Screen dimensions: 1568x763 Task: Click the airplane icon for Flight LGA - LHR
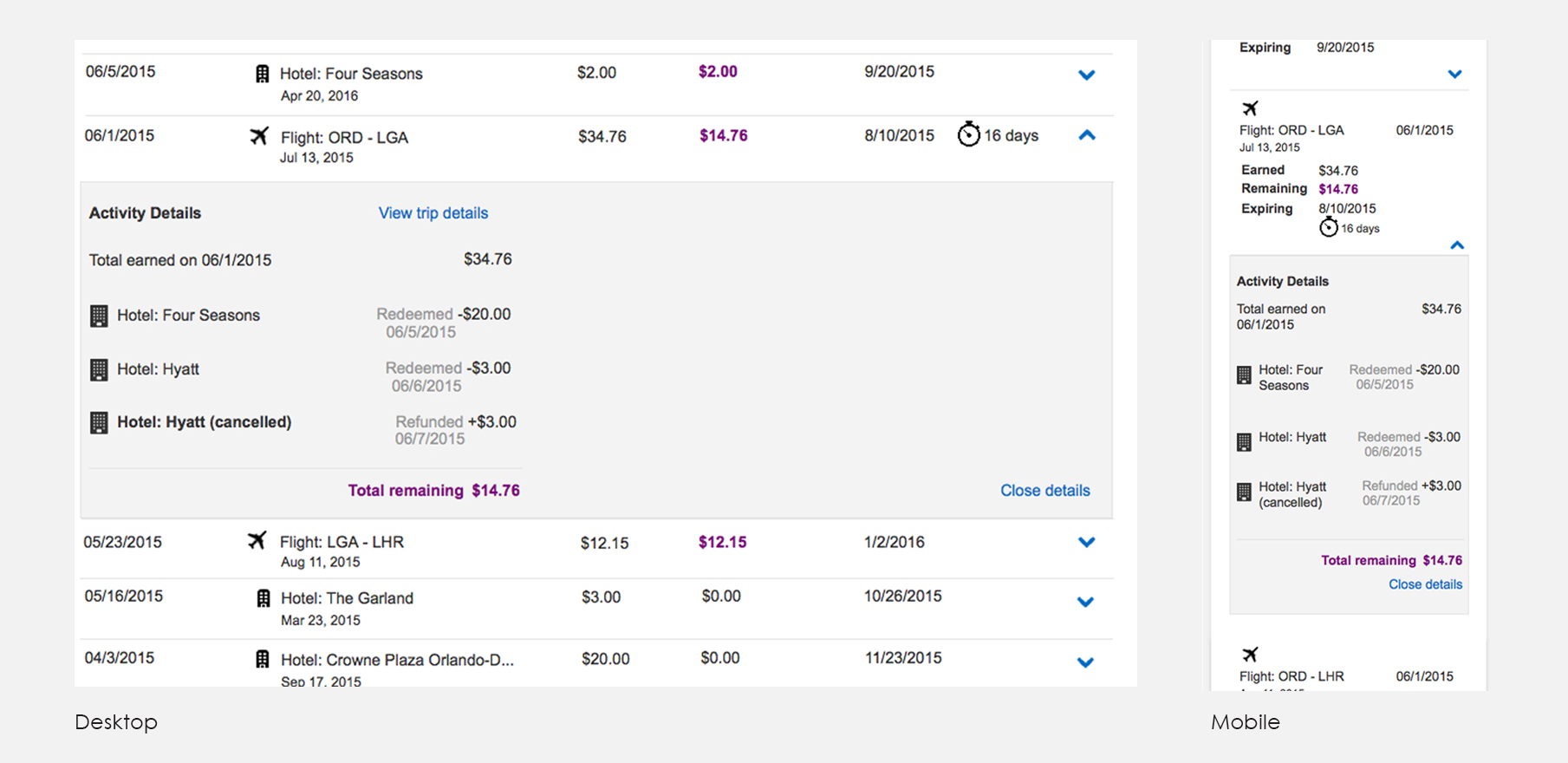pos(257,540)
